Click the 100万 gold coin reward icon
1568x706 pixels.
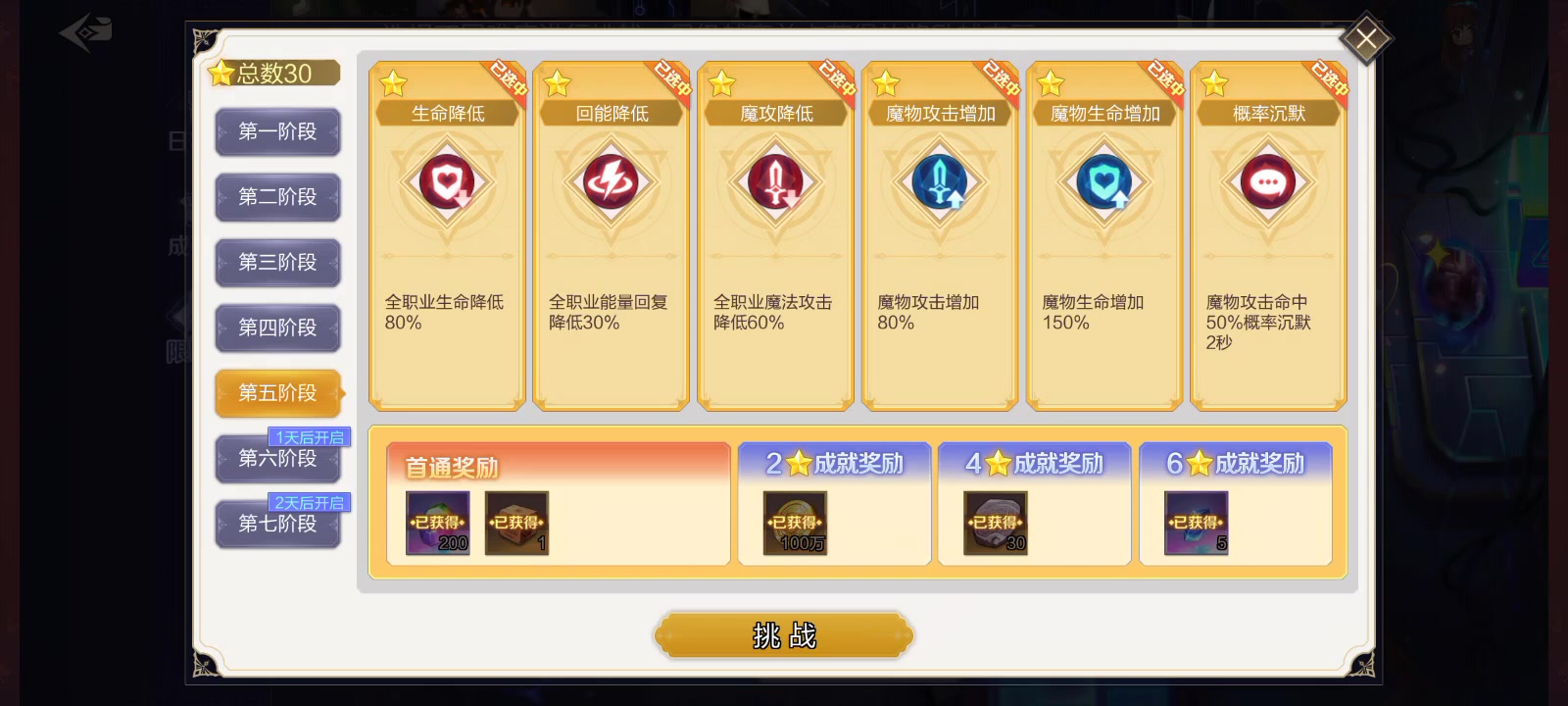click(x=795, y=524)
